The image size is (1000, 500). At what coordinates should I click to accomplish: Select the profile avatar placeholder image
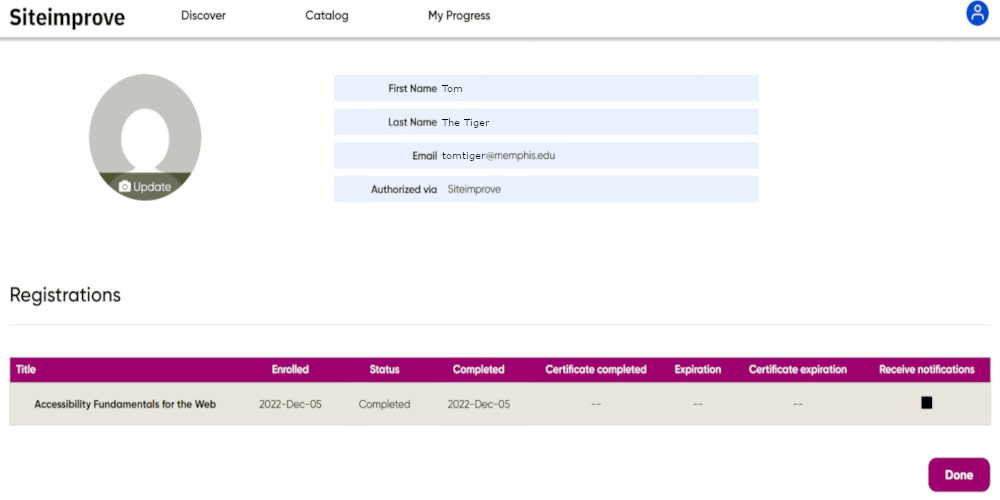click(x=145, y=130)
